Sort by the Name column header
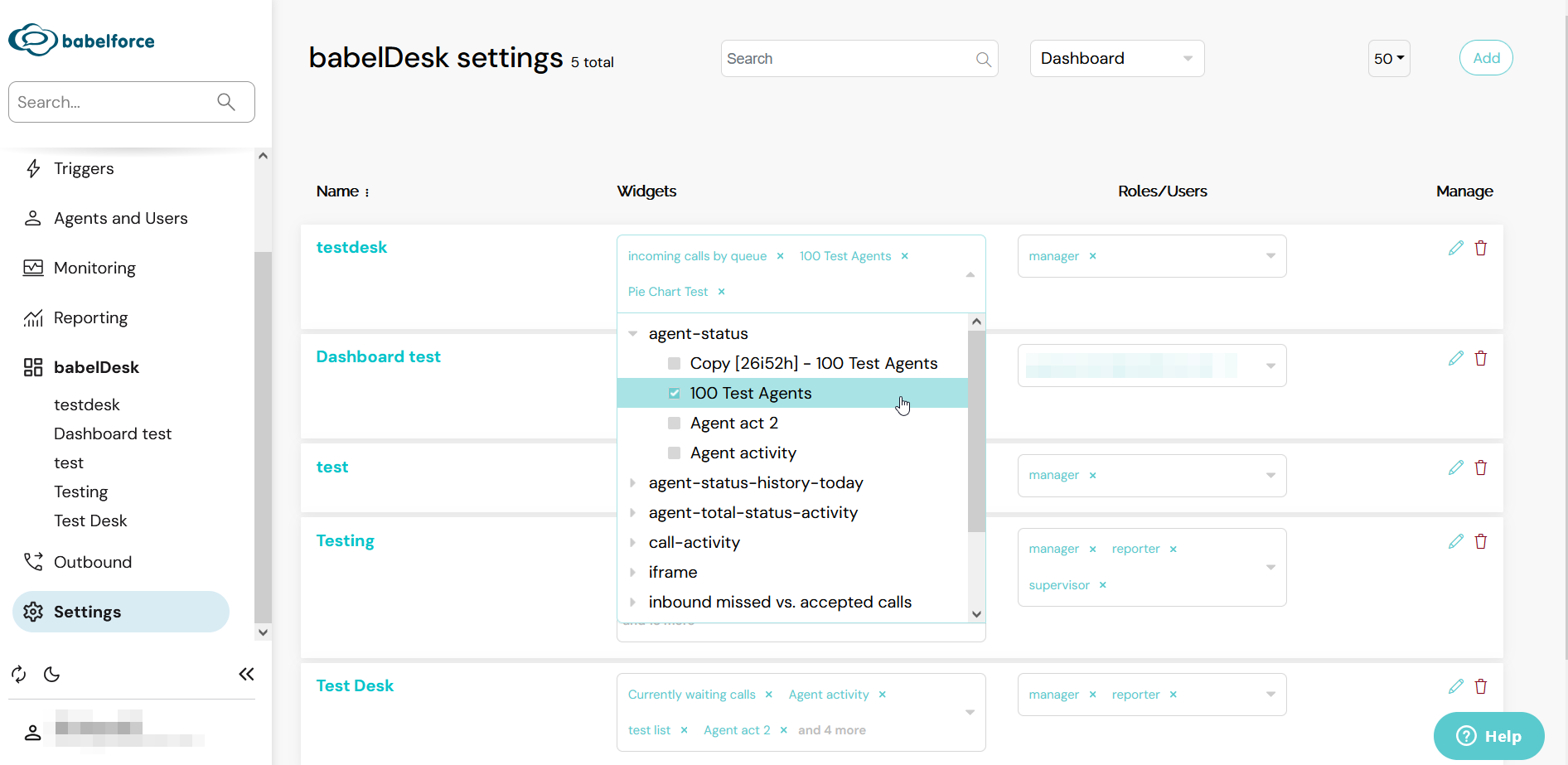 [x=342, y=191]
